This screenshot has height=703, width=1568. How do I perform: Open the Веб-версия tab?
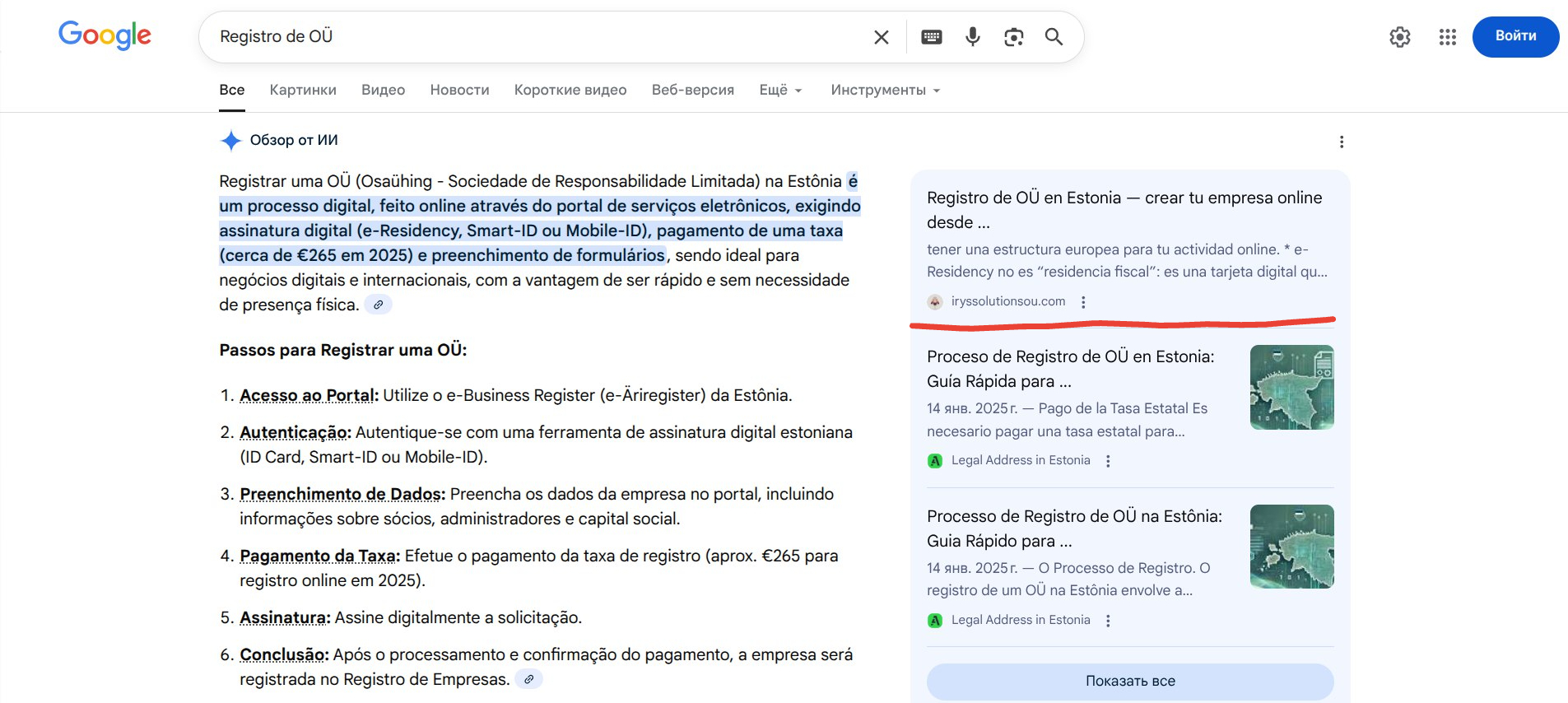click(692, 90)
